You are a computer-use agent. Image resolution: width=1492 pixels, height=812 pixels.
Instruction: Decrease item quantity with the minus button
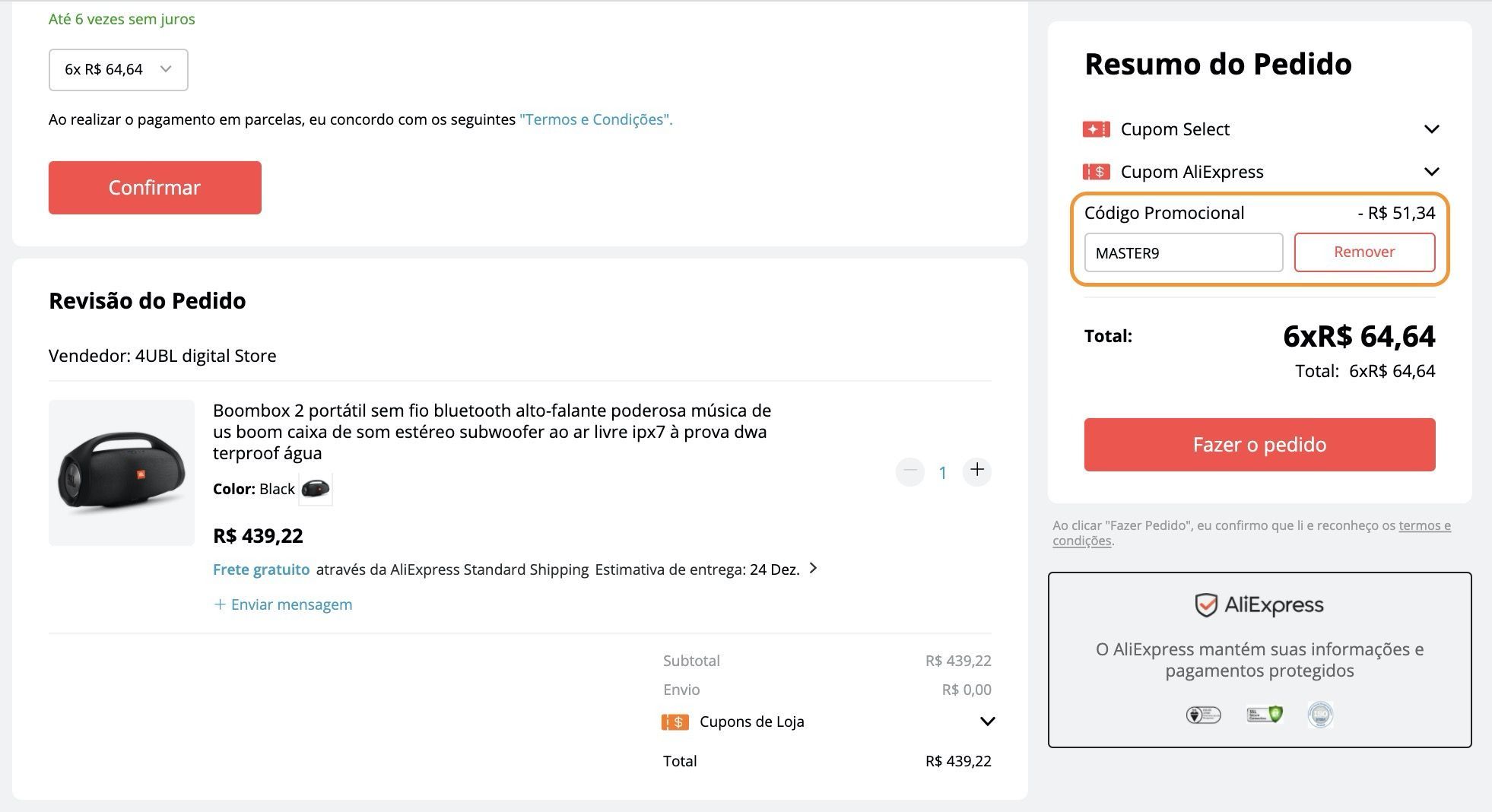click(x=909, y=471)
